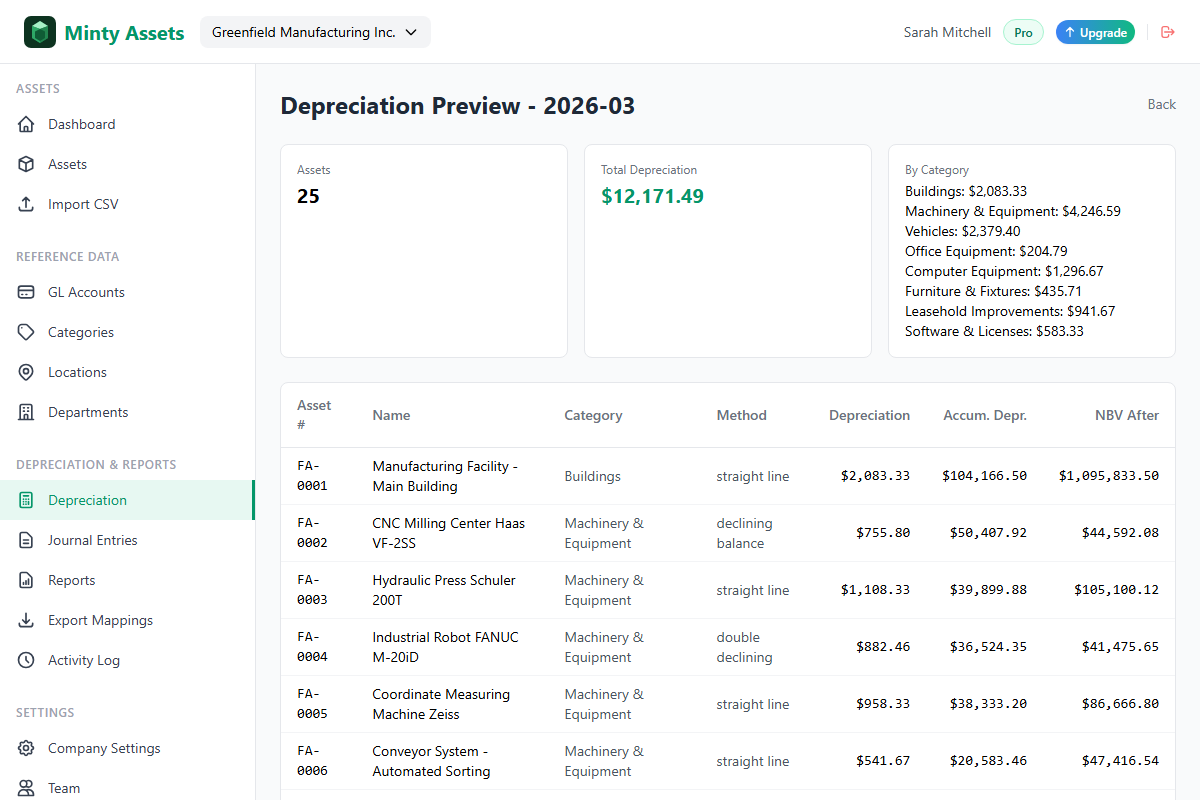Click the Categories tag icon
Screen dimensions: 1200x800
(27, 332)
